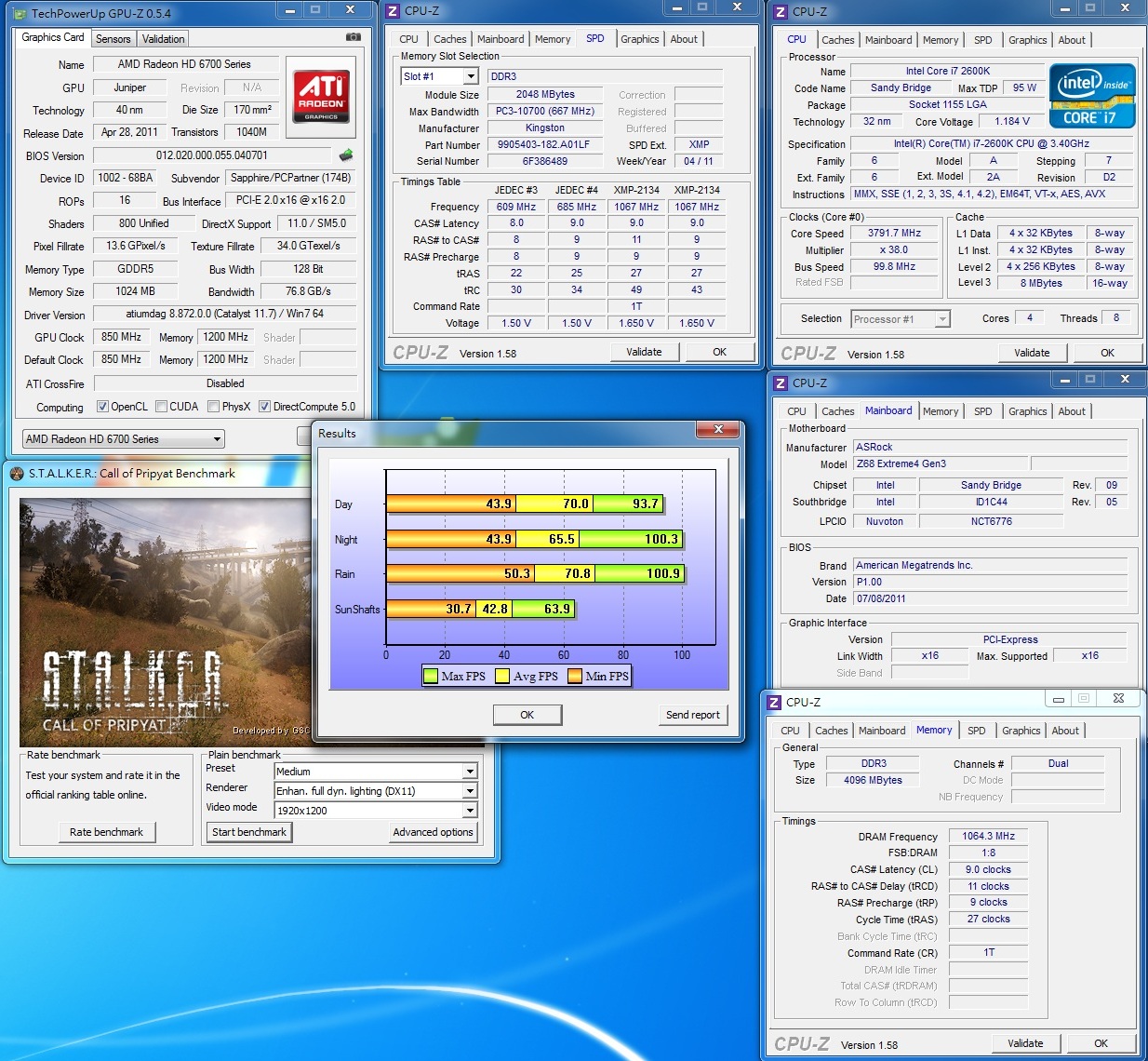Click the Send report button
Image resolution: width=1148 pixels, height=1061 pixels.
(x=693, y=715)
